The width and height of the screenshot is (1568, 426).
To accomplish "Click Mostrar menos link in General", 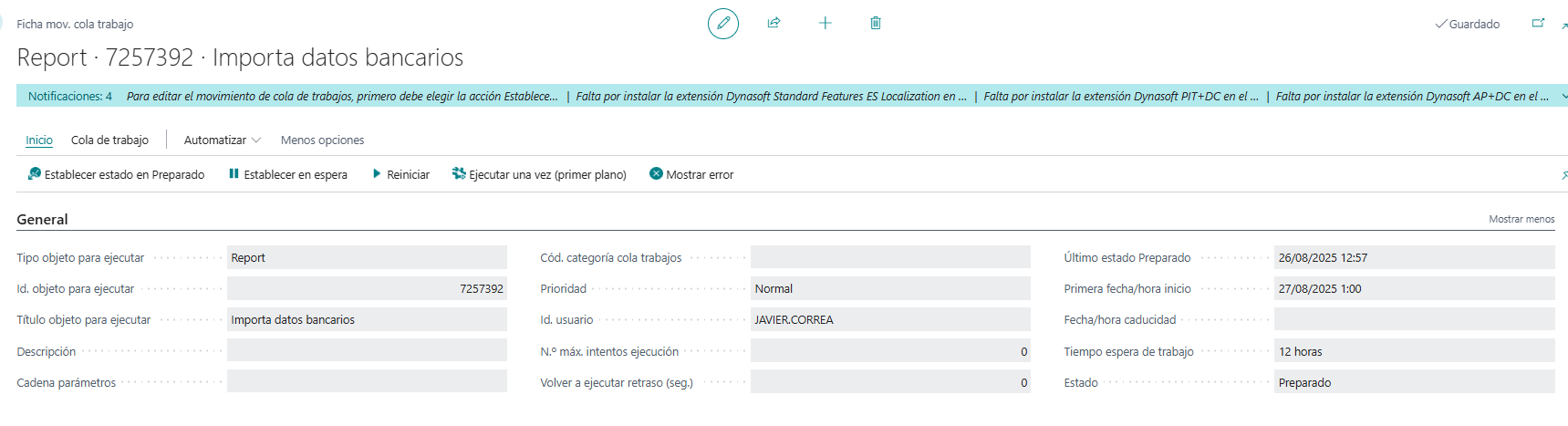I will click(x=1521, y=219).
